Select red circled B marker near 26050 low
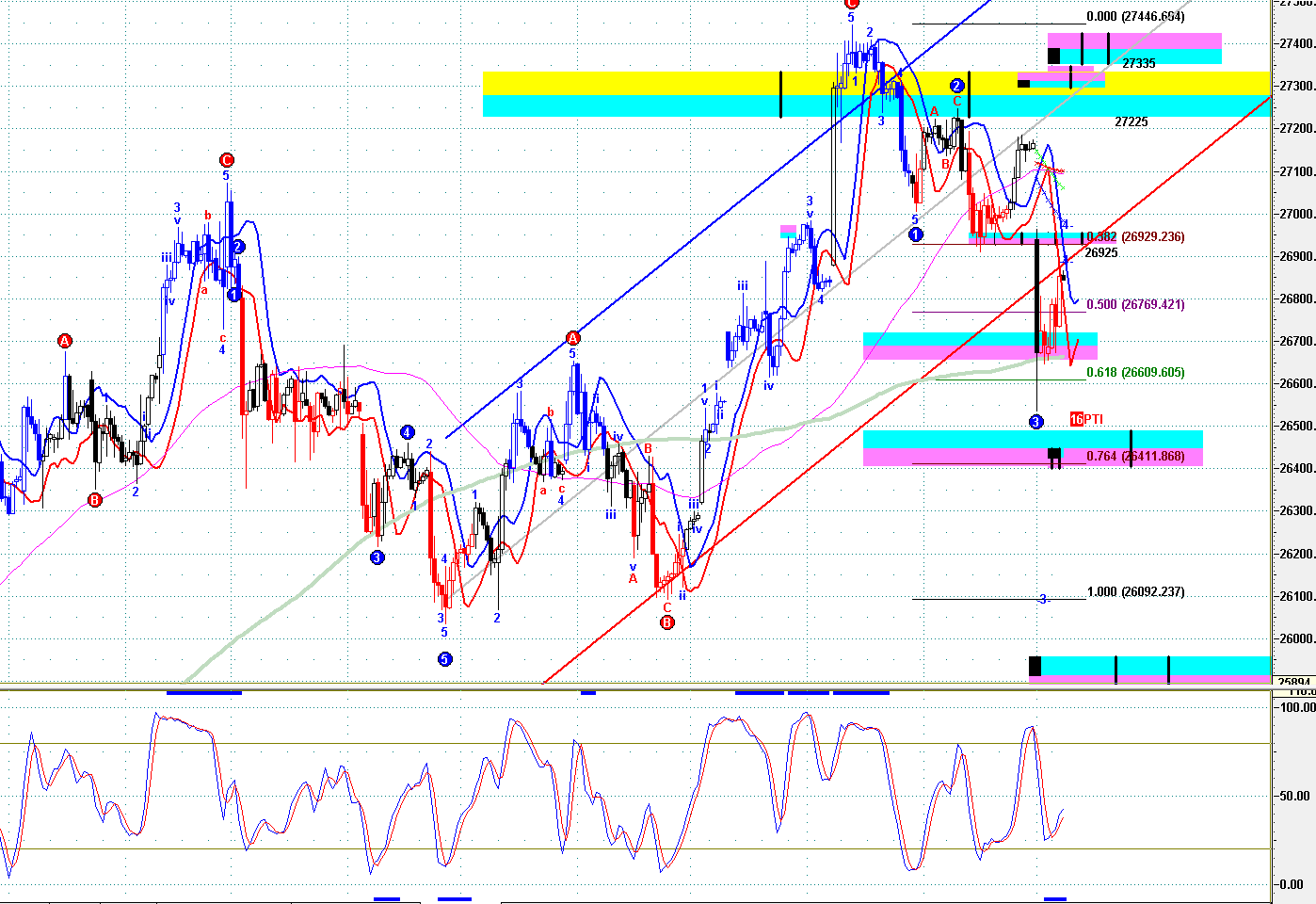Screen dimensions: 1316x904 (x=666, y=622)
